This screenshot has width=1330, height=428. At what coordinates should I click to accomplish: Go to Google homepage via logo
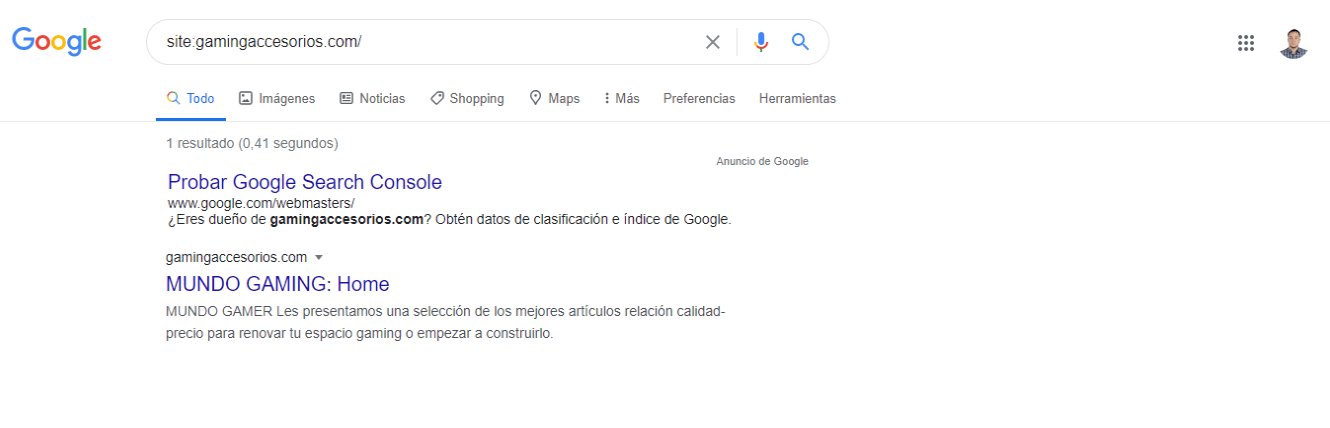(56, 41)
